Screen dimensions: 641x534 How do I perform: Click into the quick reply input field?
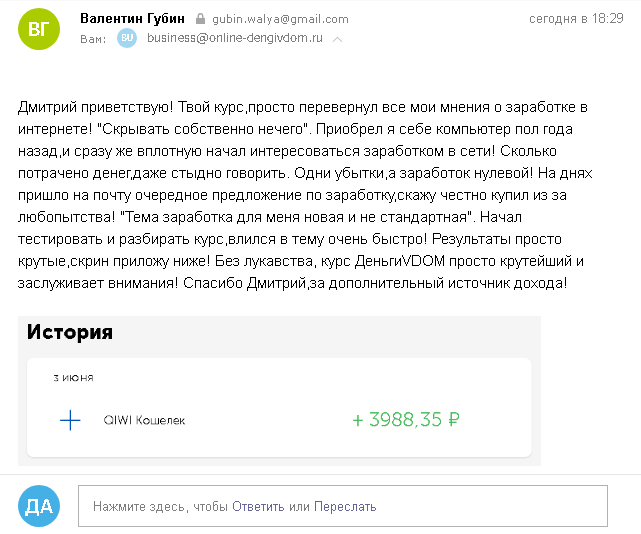tap(343, 506)
